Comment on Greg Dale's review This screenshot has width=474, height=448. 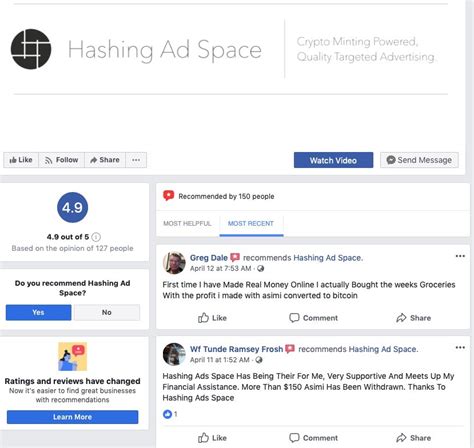point(313,318)
